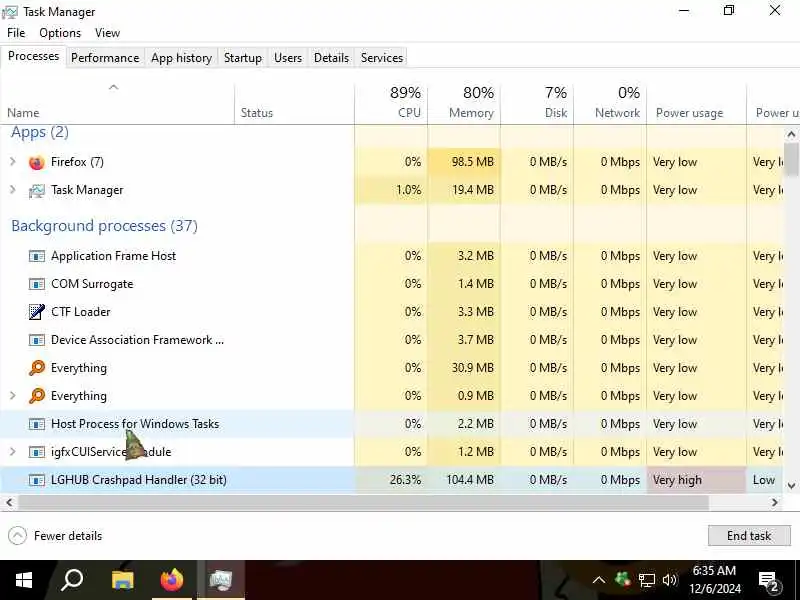The image size is (800, 600).
Task: Click the Task Manager process icon
Action: [37, 190]
